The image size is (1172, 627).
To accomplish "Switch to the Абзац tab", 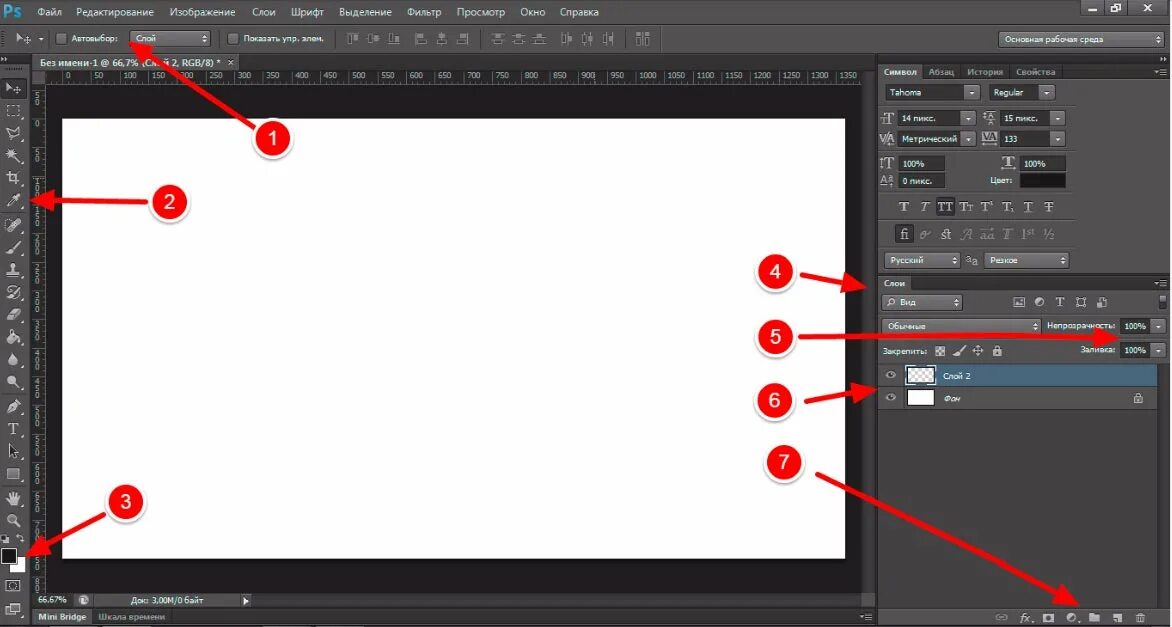I will click(941, 72).
